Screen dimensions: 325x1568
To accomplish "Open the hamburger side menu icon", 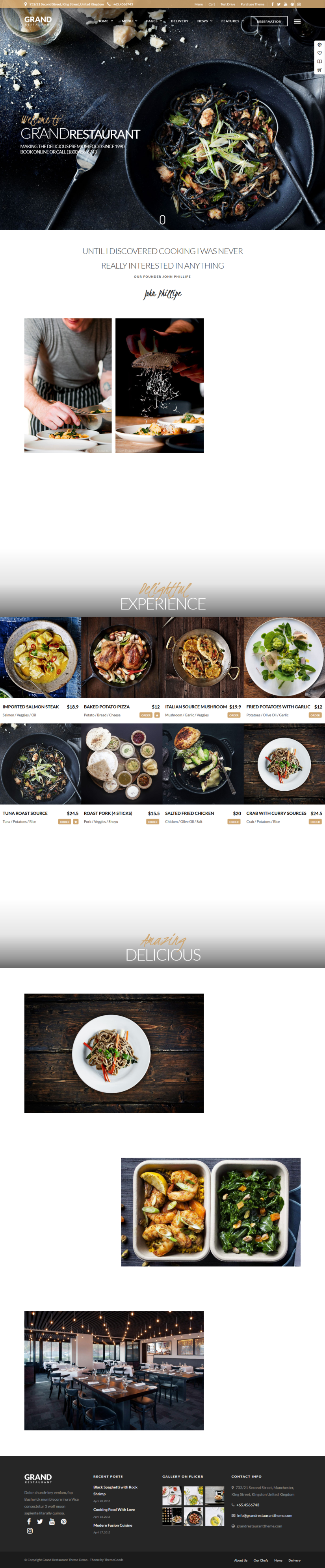I will pyautogui.click(x=297, y=21).
